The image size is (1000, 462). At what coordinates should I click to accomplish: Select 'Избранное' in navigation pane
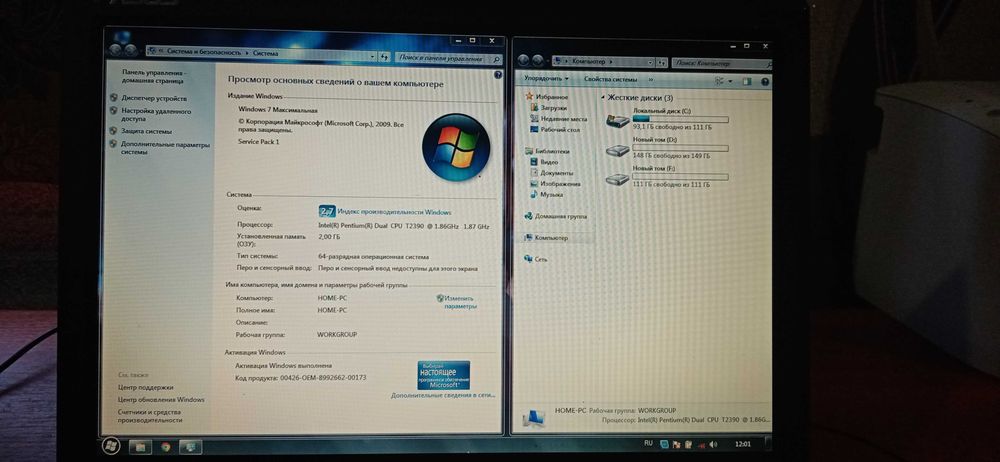(546, 96)
